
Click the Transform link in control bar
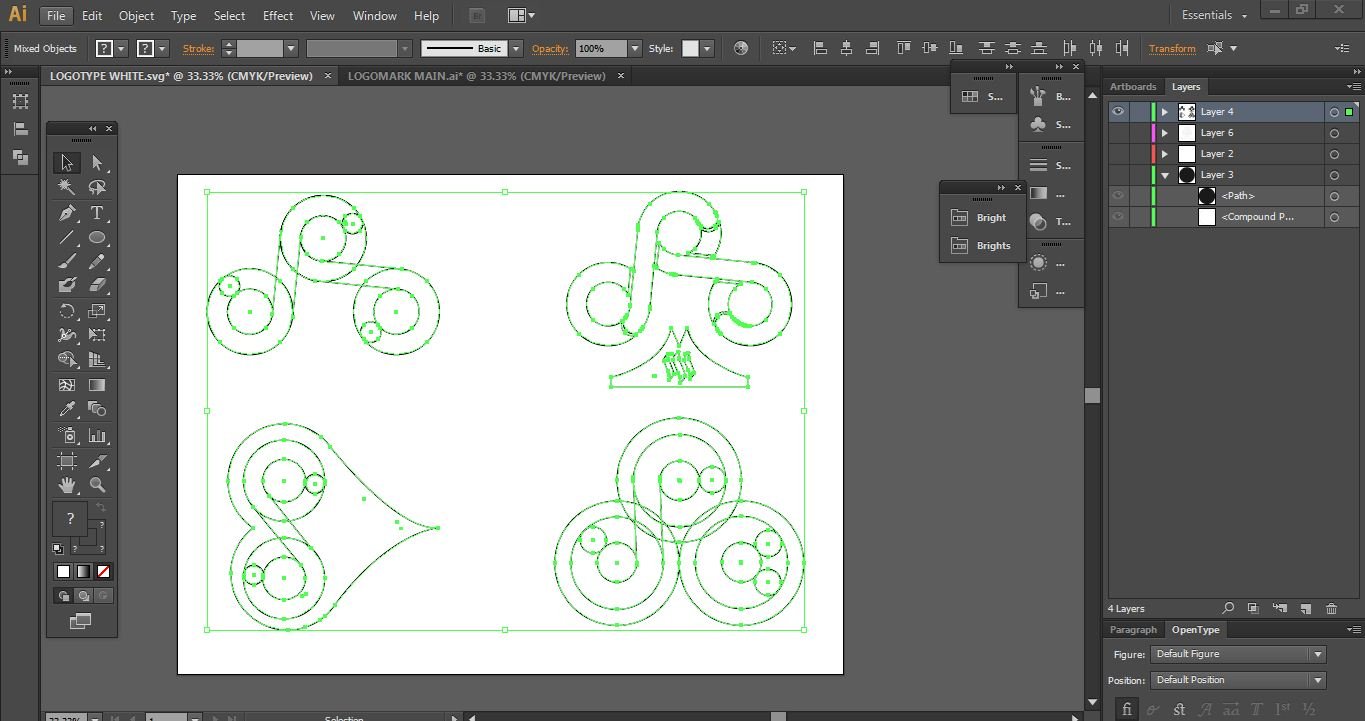tap(1172, 48)
